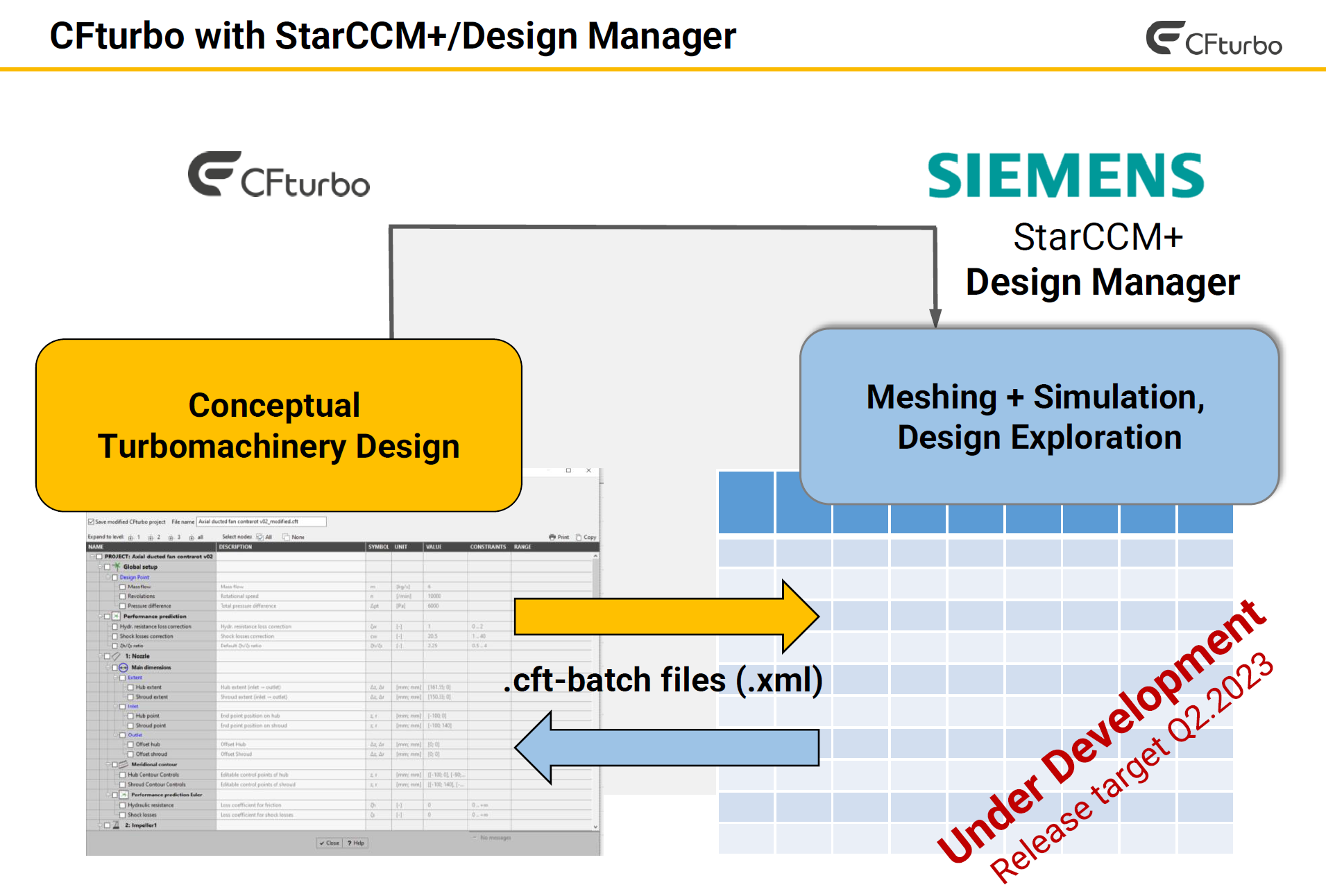
Task: Collapse the Performance prediction node
Action: 100,616
